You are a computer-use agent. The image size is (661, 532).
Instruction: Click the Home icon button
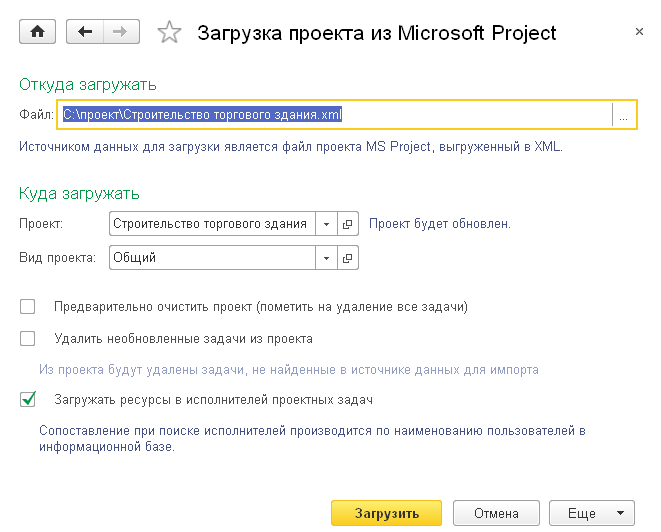[38, 33]
